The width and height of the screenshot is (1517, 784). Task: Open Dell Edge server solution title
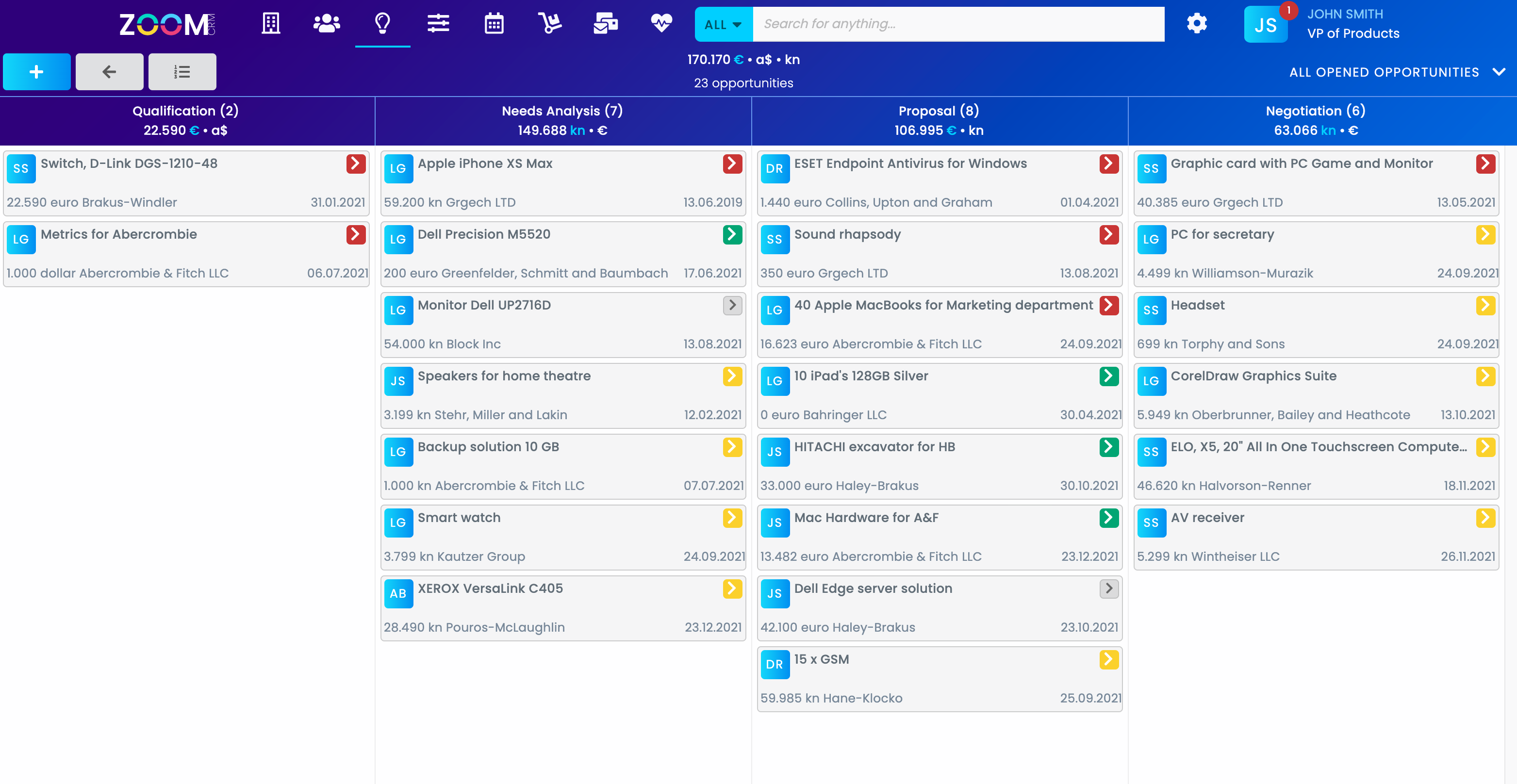pos(873,588)
